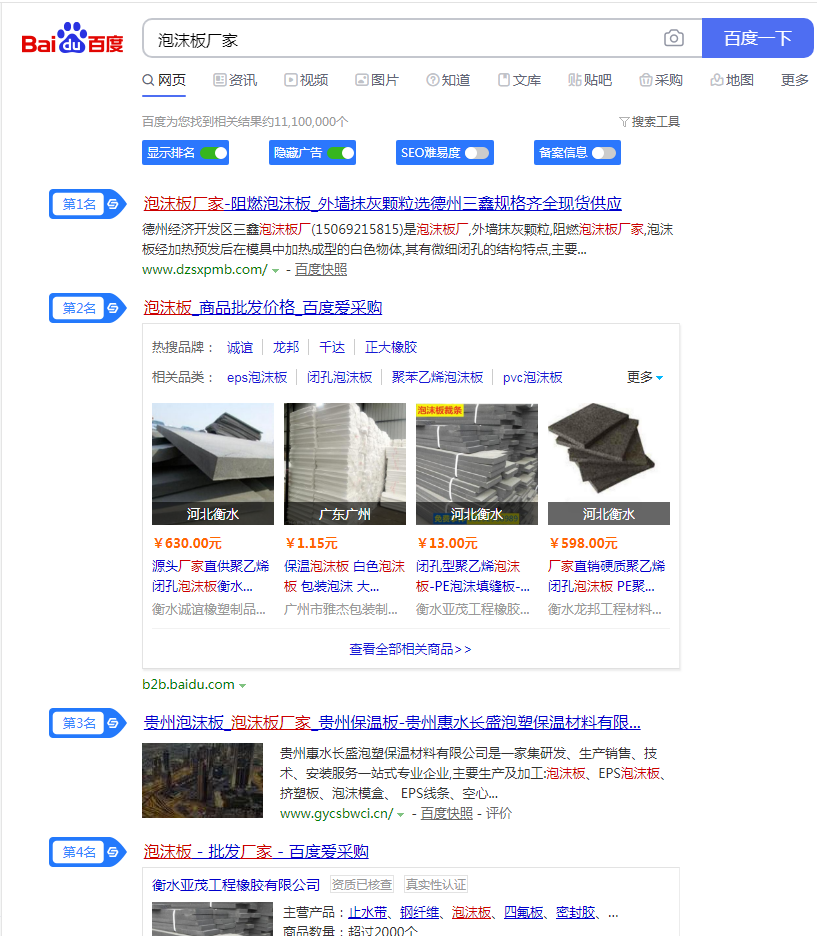Click the 搜索工具 filter icon
Viewport: 817px width, 936px height.
(624, 122)
